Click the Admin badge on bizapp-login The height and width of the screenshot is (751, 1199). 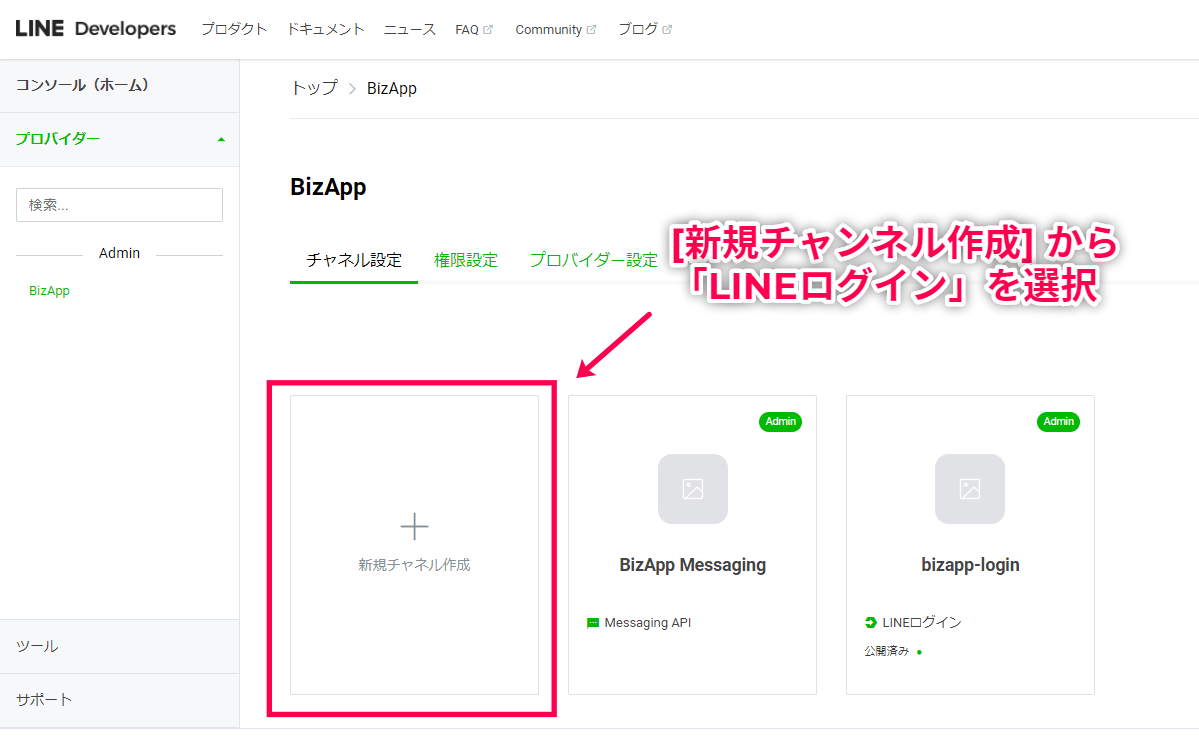(1058, 421)
